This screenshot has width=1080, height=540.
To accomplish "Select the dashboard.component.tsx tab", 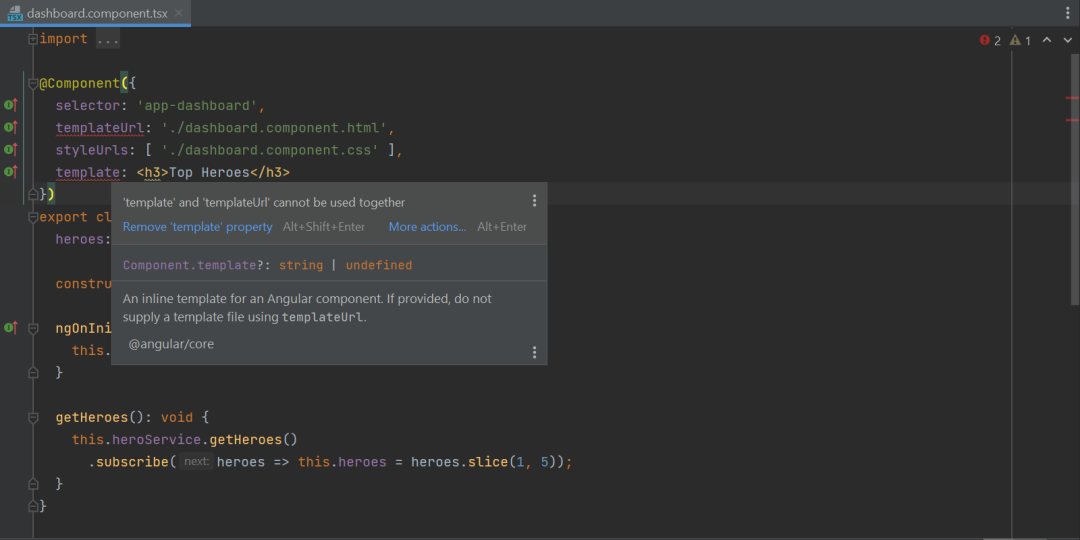I will (96, 13).
